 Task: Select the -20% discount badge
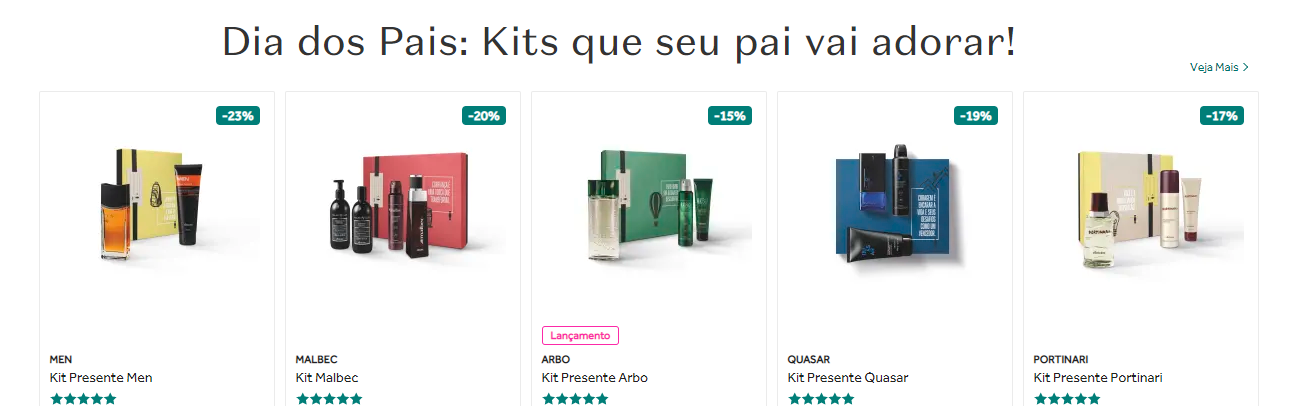(x=484, y=116)
